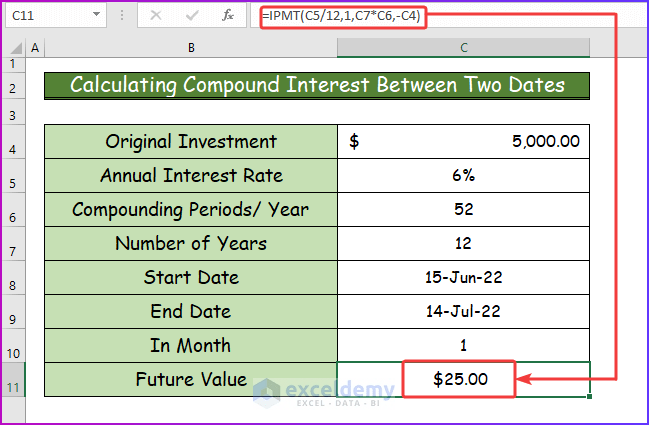Select the 'In Month' label cell
The height and width of the screenshot is (425, 649).
191,345
